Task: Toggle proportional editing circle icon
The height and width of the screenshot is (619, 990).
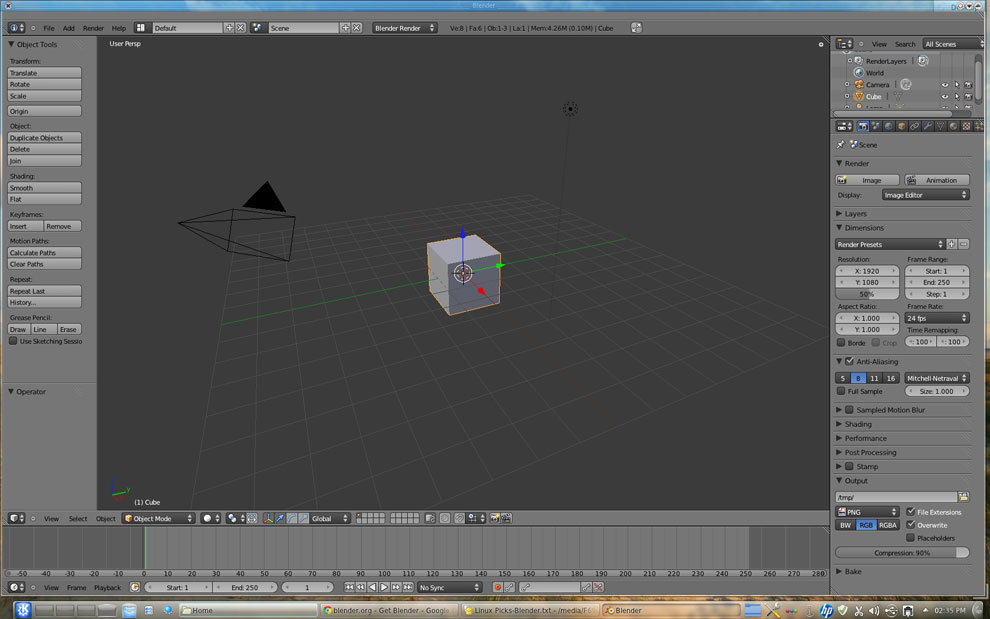Action: click(x=445, y=518)
